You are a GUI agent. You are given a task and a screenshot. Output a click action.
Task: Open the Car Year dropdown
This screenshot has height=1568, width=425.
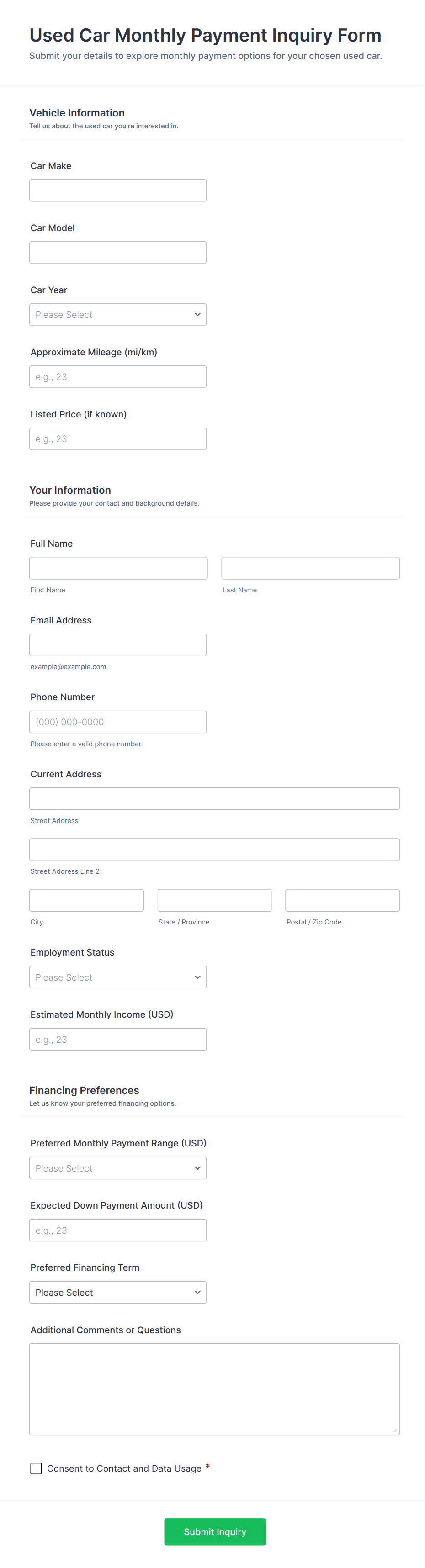[117, 315]
